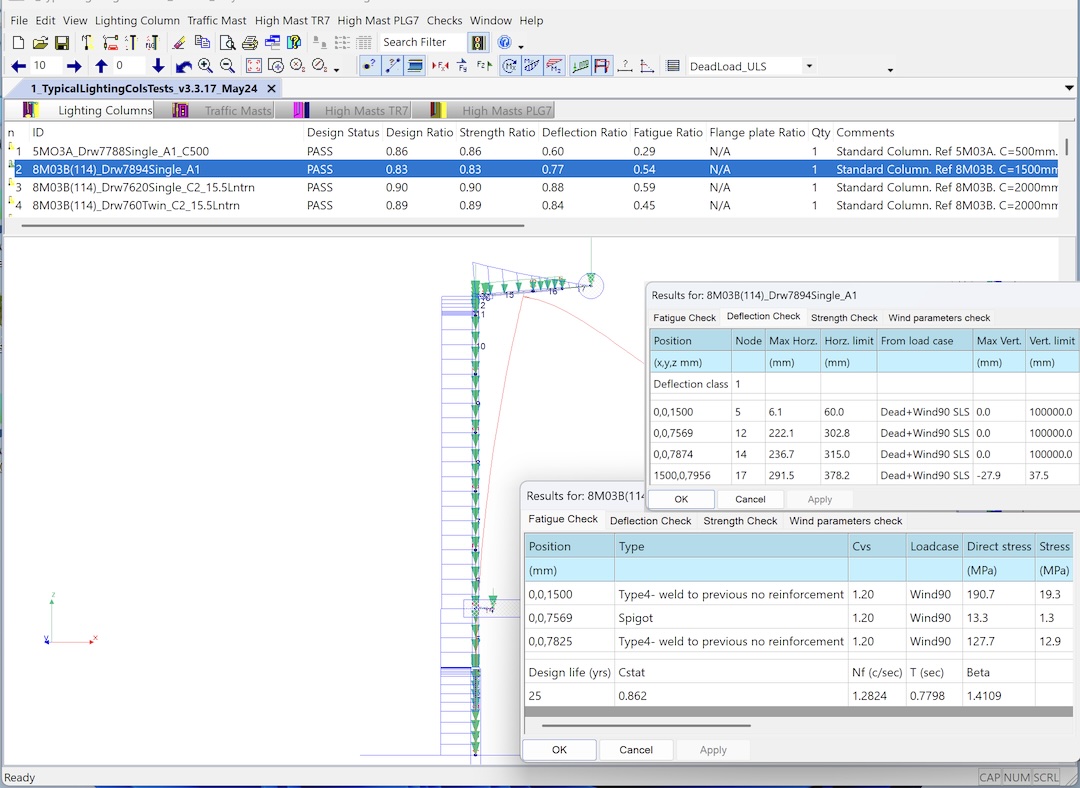Expand the document tabs list arrow
Image resolution: width=1080 pixels, height=788 pixels.
(x=1069, y=88)
